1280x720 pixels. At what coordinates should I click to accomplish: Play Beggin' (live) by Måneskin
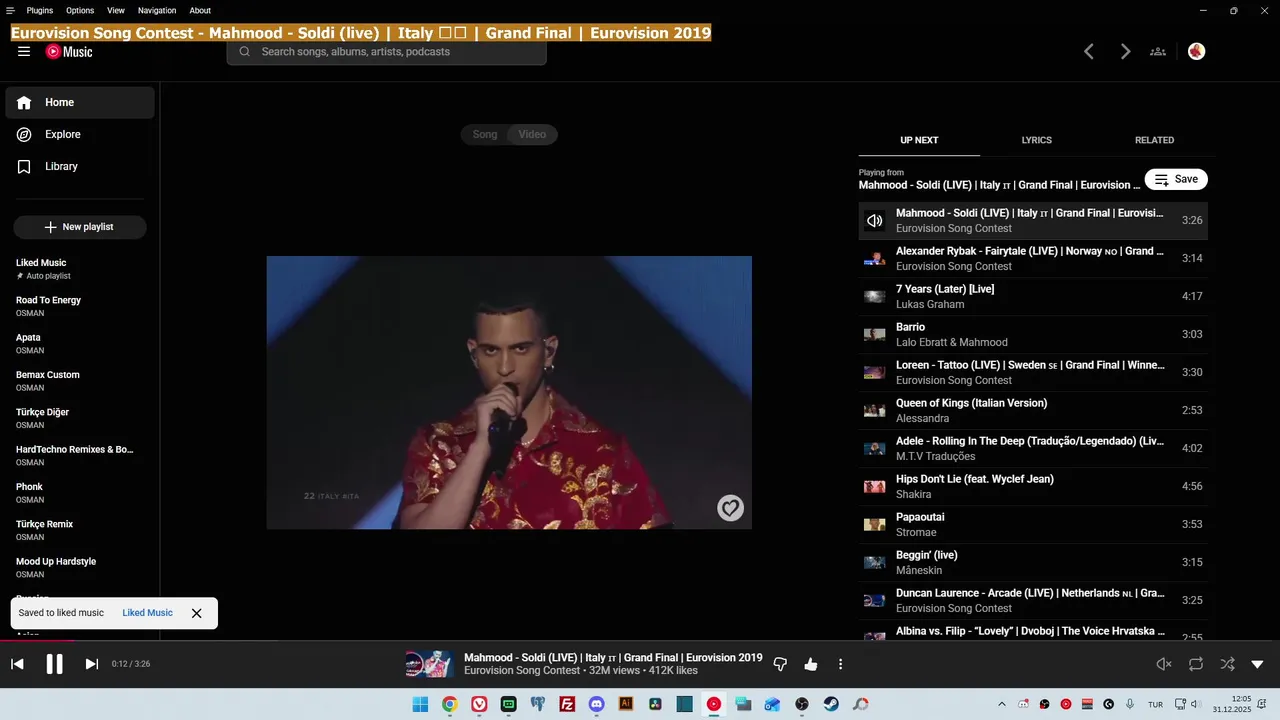coord(1033,563)
